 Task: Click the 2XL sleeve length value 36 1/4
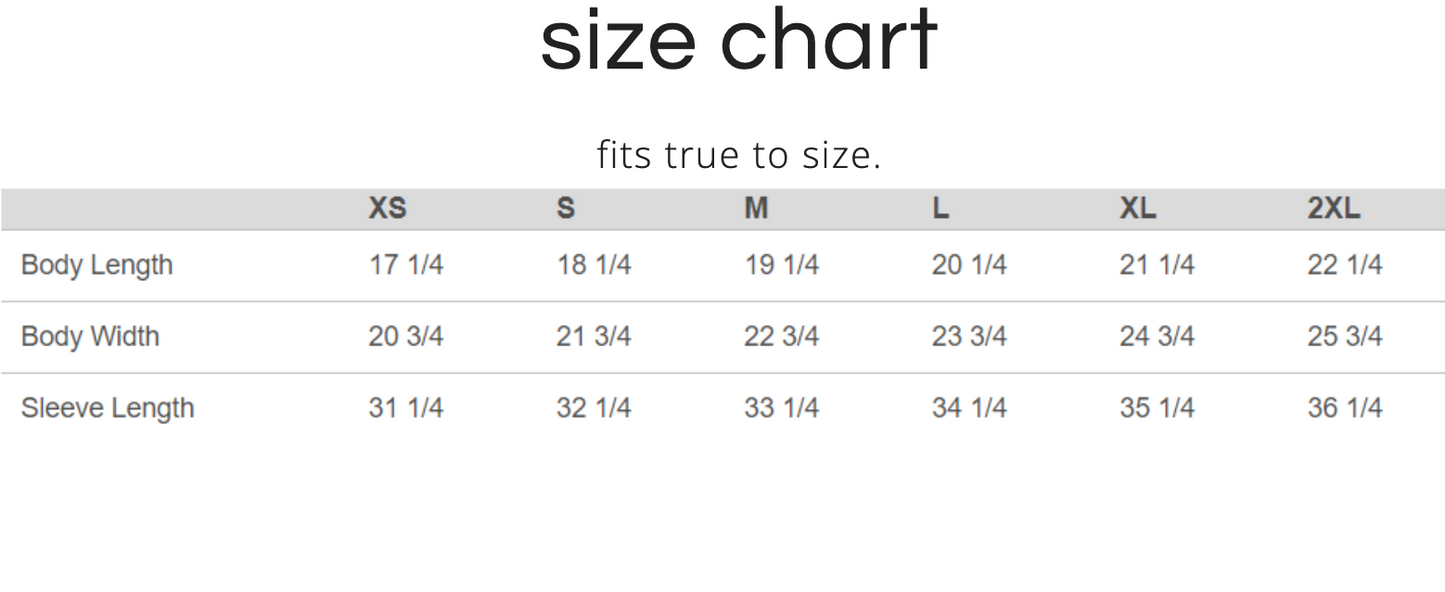coord(1344,408)
